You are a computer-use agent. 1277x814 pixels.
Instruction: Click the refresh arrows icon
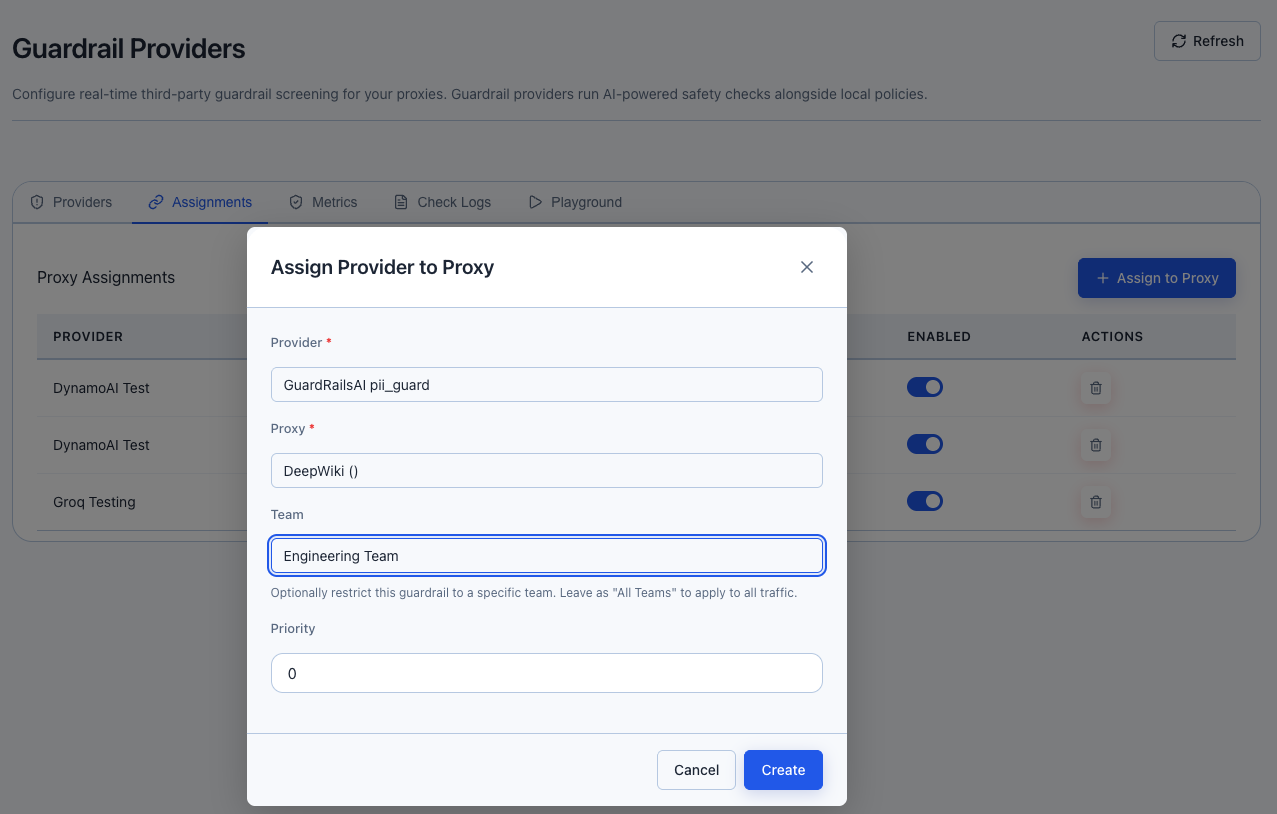pyautogui.click(x=1179, y=41)
